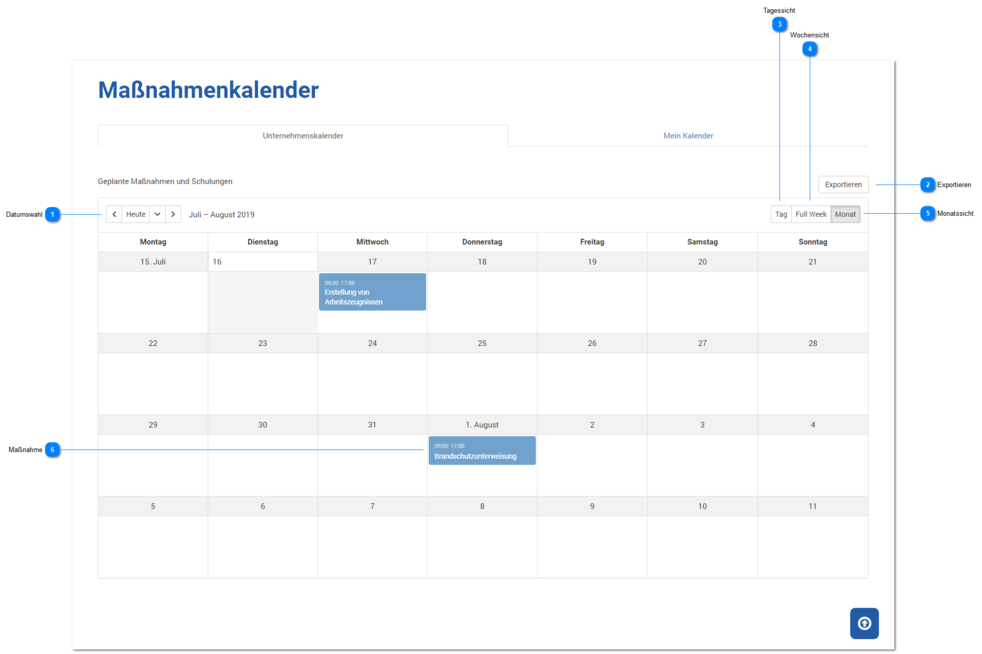This screenshot has height=654, width=982.
Task: Select day 10 in the calendar
Action: [702, 506]
